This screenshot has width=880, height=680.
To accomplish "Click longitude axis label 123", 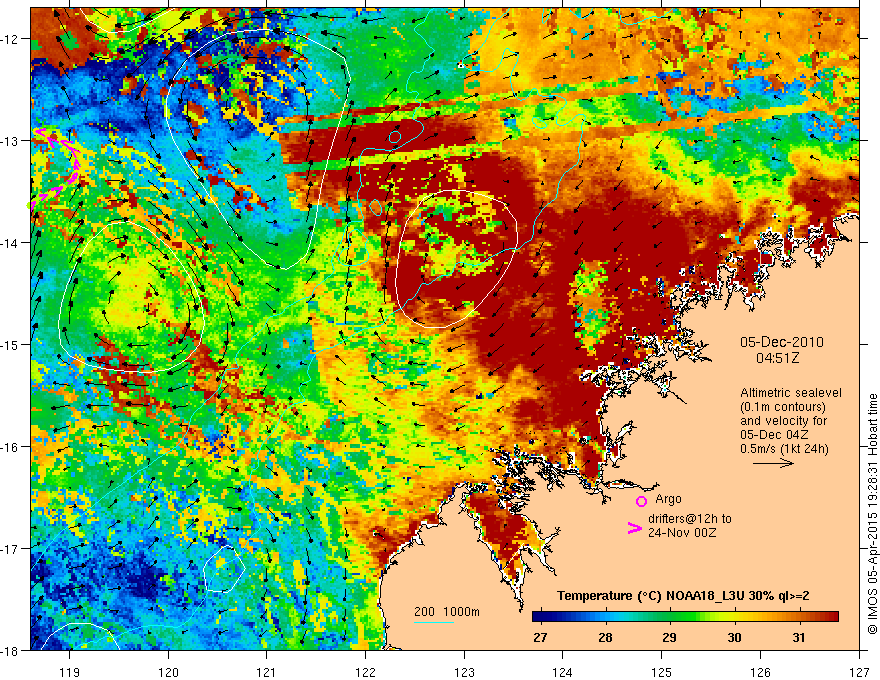I will (x=464, y=672).
